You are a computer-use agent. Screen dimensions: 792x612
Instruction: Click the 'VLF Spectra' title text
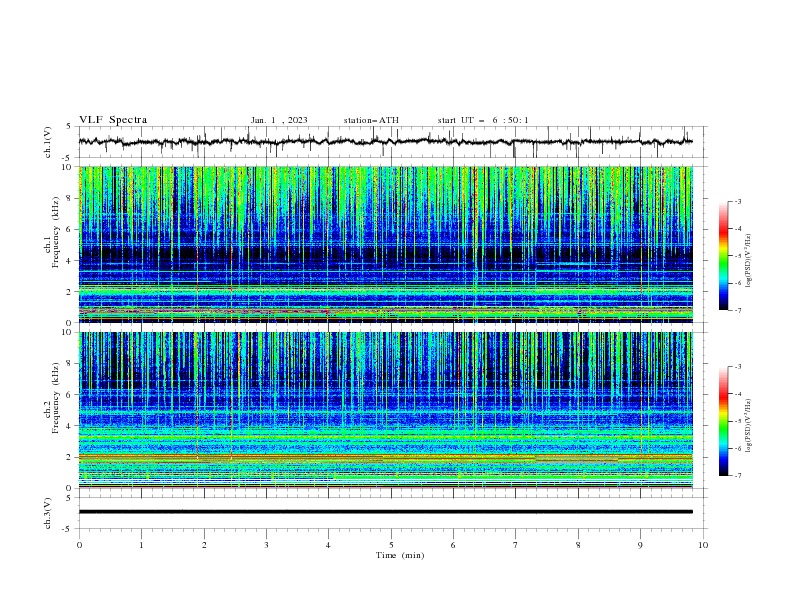[x=113, y=120]
